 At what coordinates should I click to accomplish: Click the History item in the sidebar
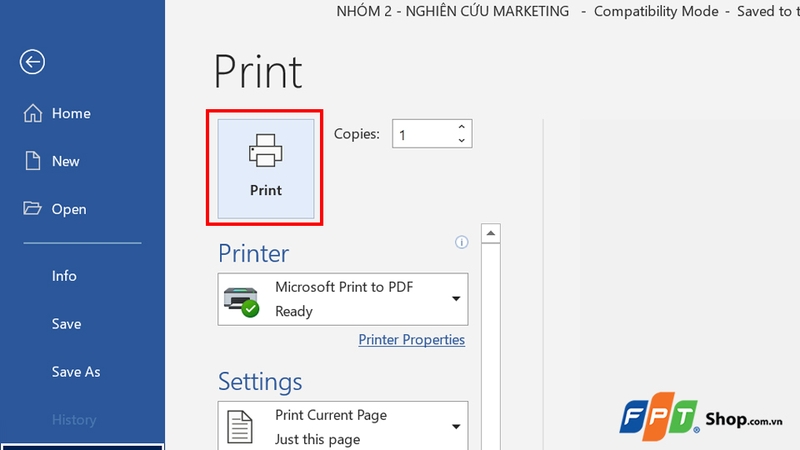pos(74,420)
